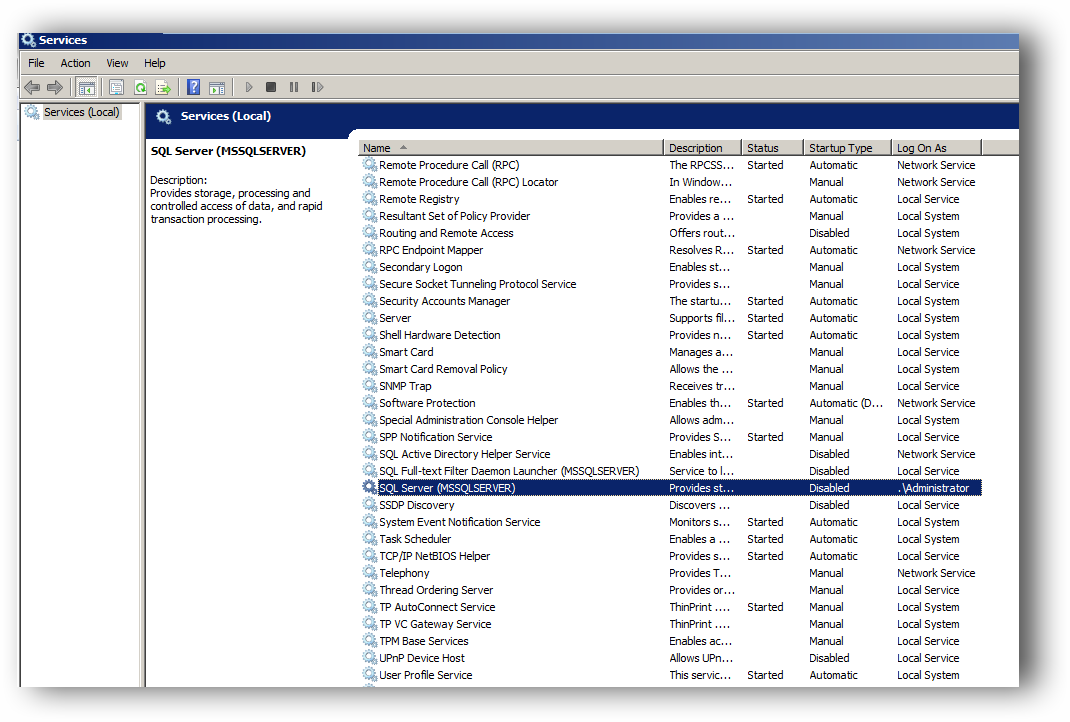Select the RPC Endpoint Mapper service

pyautogui.click(x=670, y=250)
